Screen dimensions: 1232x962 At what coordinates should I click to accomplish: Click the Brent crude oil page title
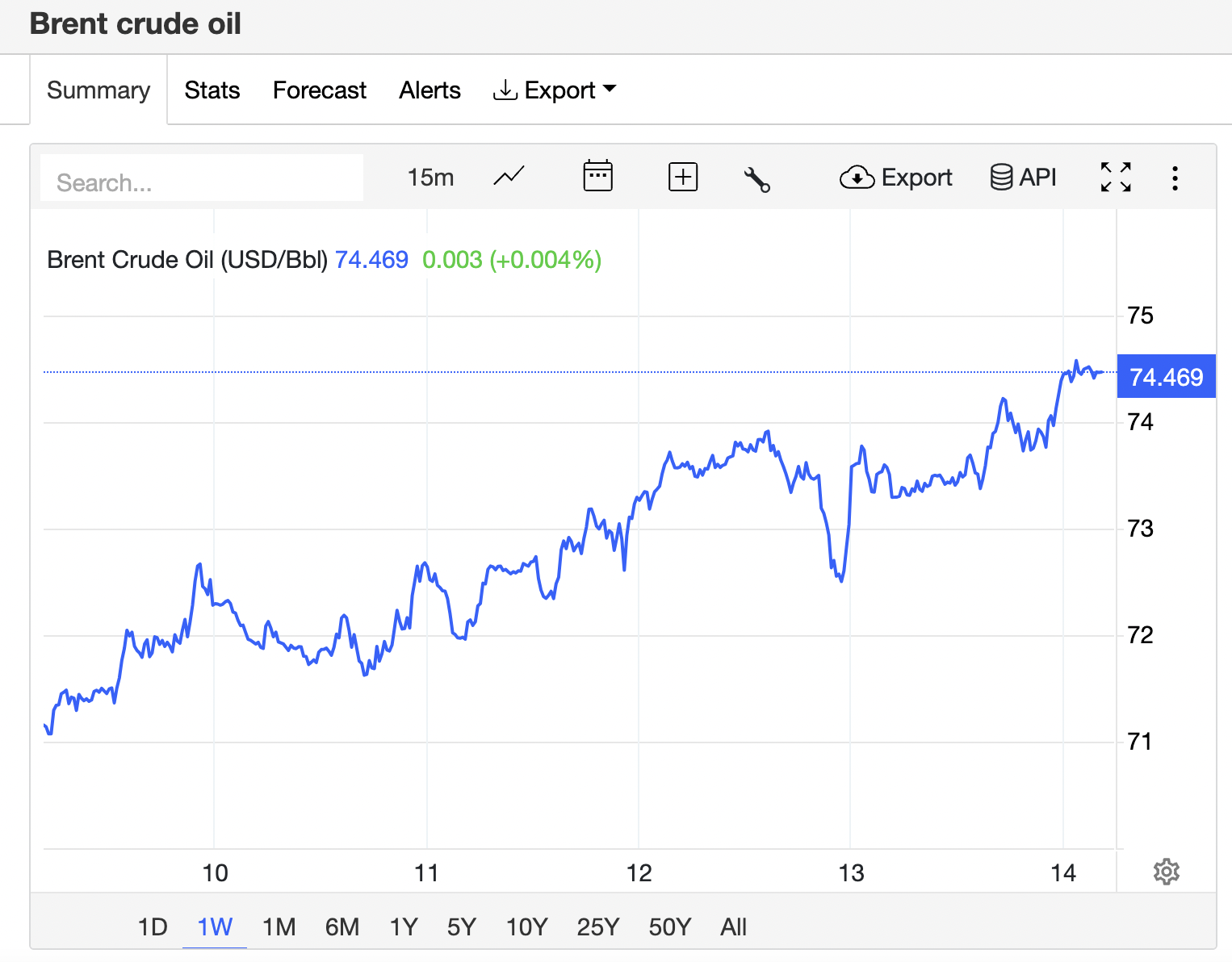coord(136,24)
